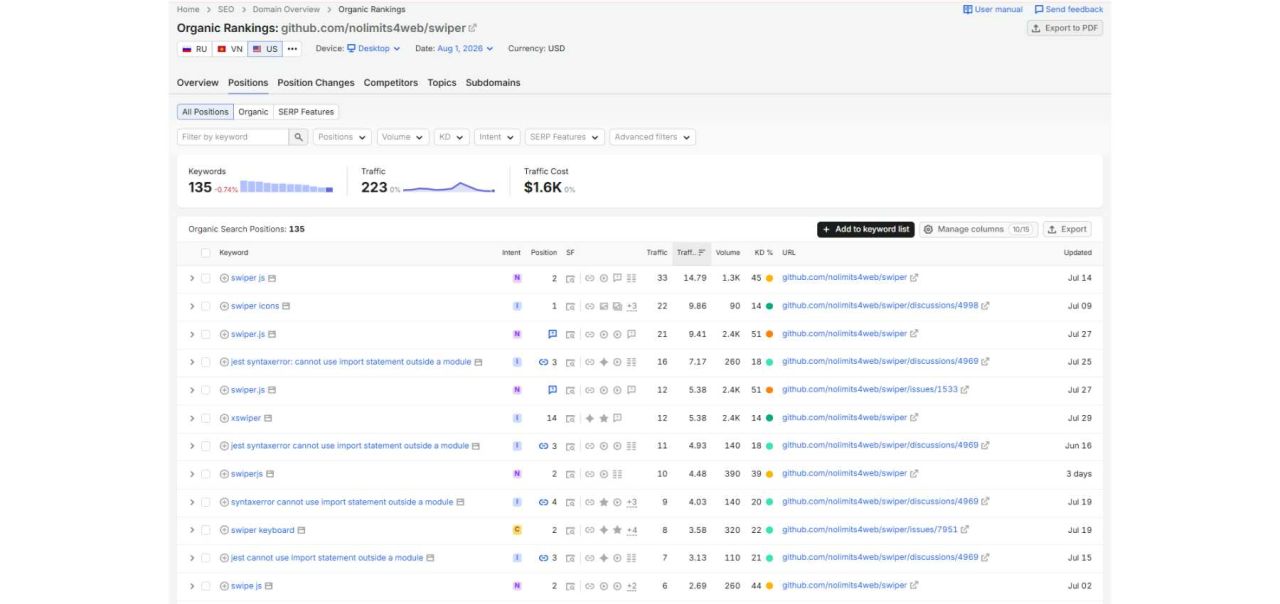The height and width of the screenshot is (604, 1280).
Task: Click Add to keyword list button
Action: coord(866,229)
